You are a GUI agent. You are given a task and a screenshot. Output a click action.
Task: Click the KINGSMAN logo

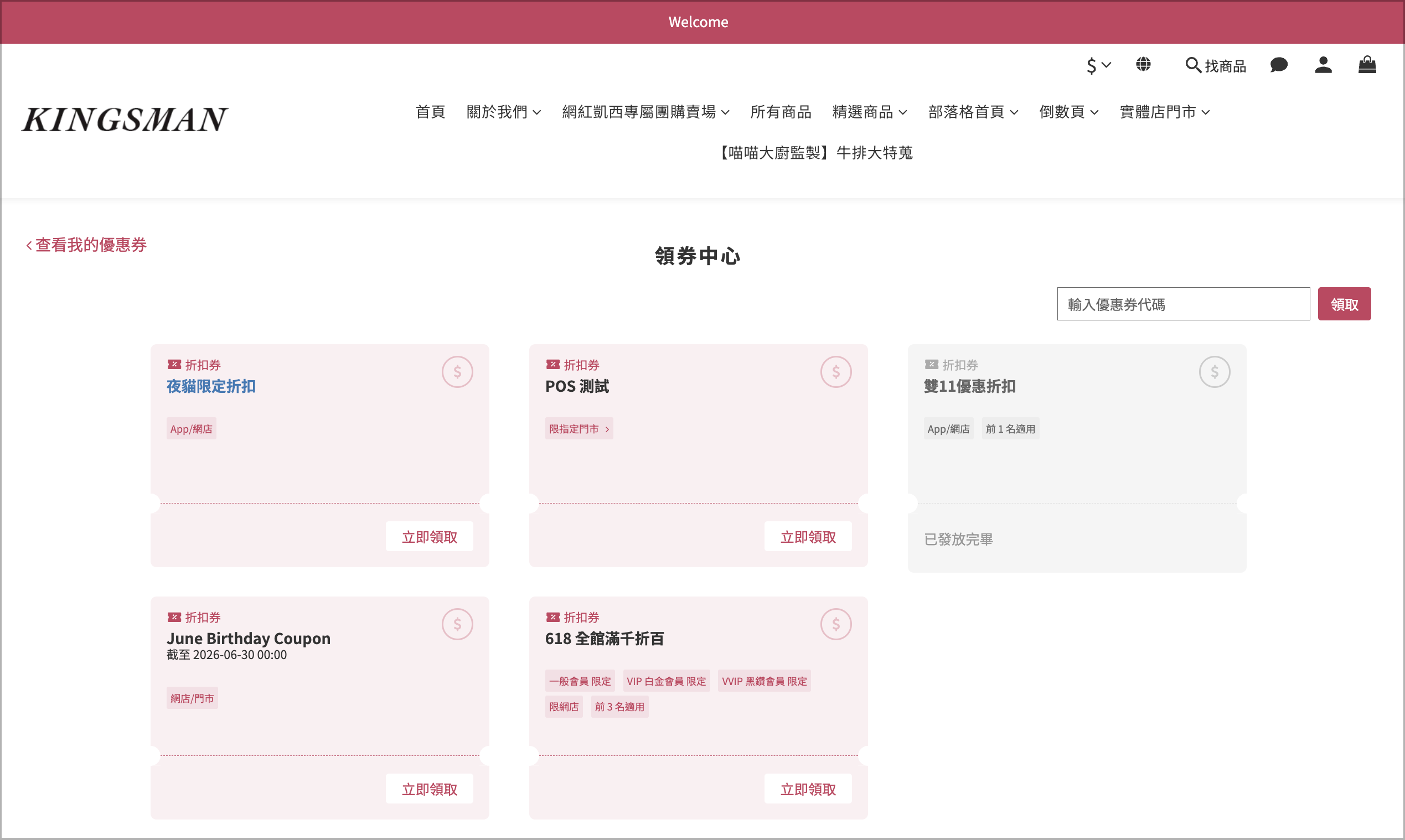click(x=125, y=120)
